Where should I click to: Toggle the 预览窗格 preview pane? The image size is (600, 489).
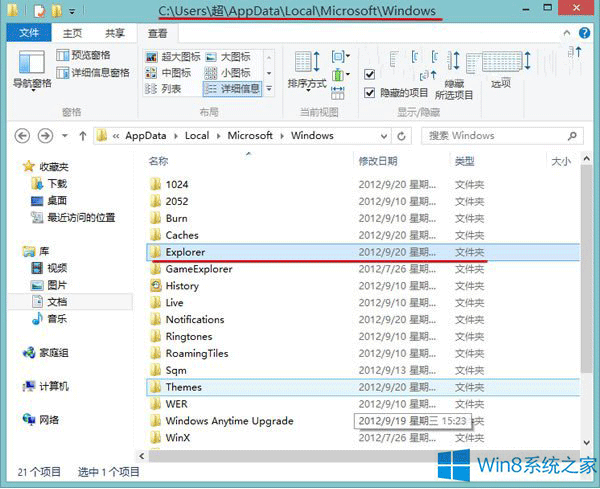pyautogui.click(x=83, y=55)
